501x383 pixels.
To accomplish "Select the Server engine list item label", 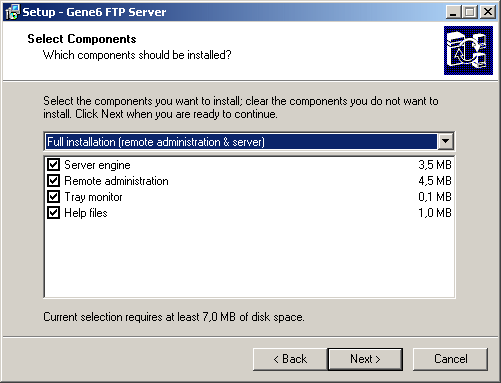I will click(x=97, y=165).
